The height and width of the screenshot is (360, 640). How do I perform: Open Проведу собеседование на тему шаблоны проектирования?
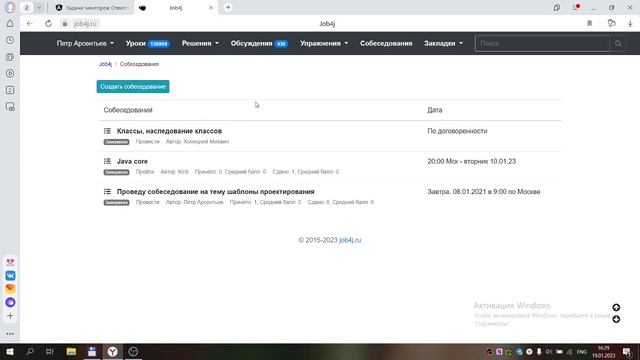216,191
